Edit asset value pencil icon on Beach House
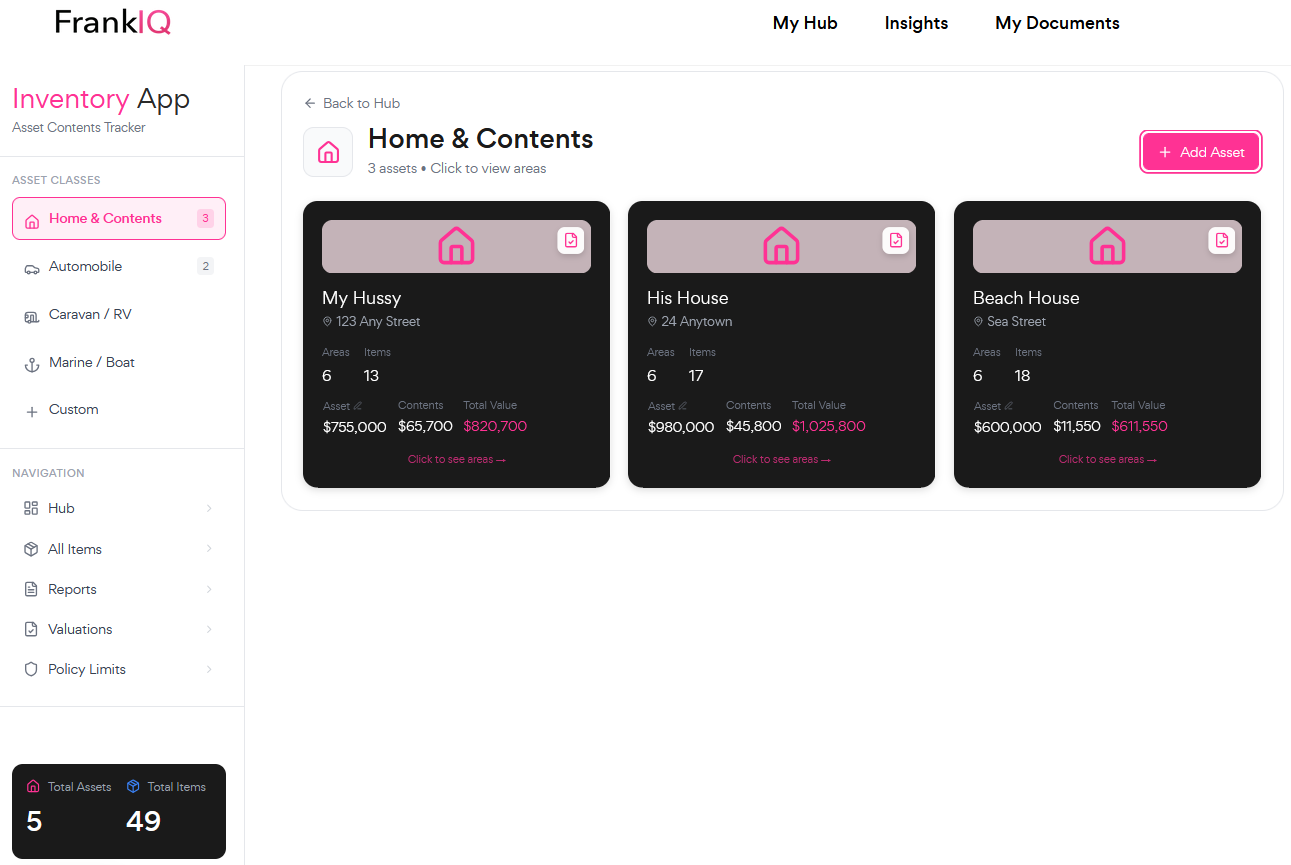The image size is (1291, 865). point(1008,406)
